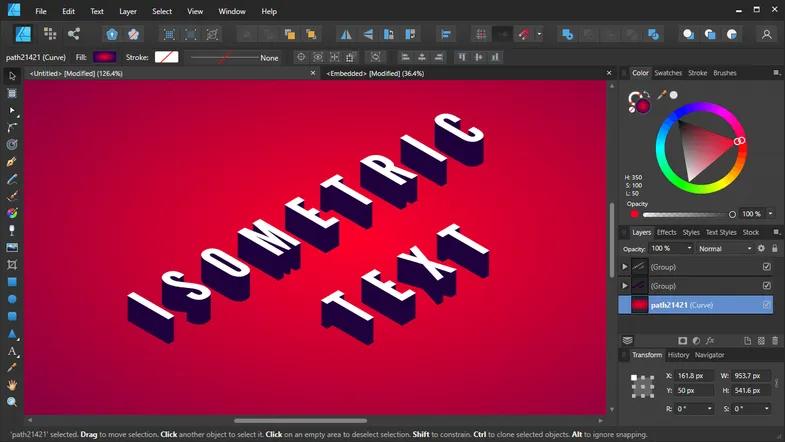Viewport: 785px width, 442px height.
Task: Pick the Hand view tool
Action: pyautogui.click(x=12, y=385)
